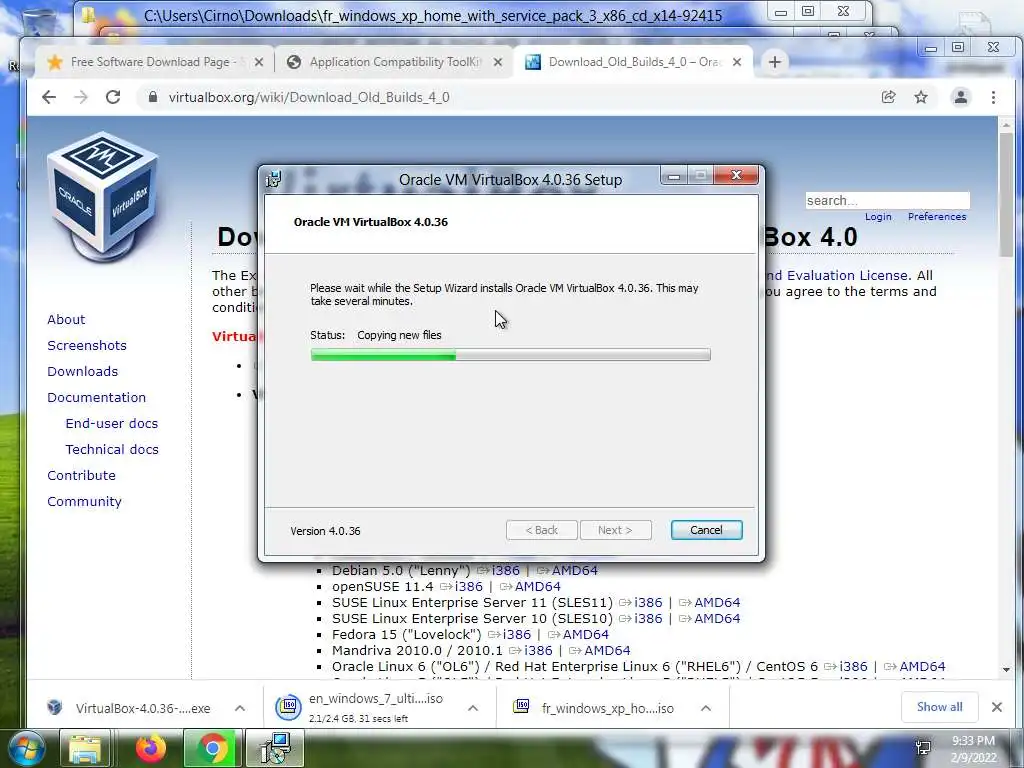Open the Downloads sidebar link
Screen dimensions: 1024x768
(x=82, y=372)
